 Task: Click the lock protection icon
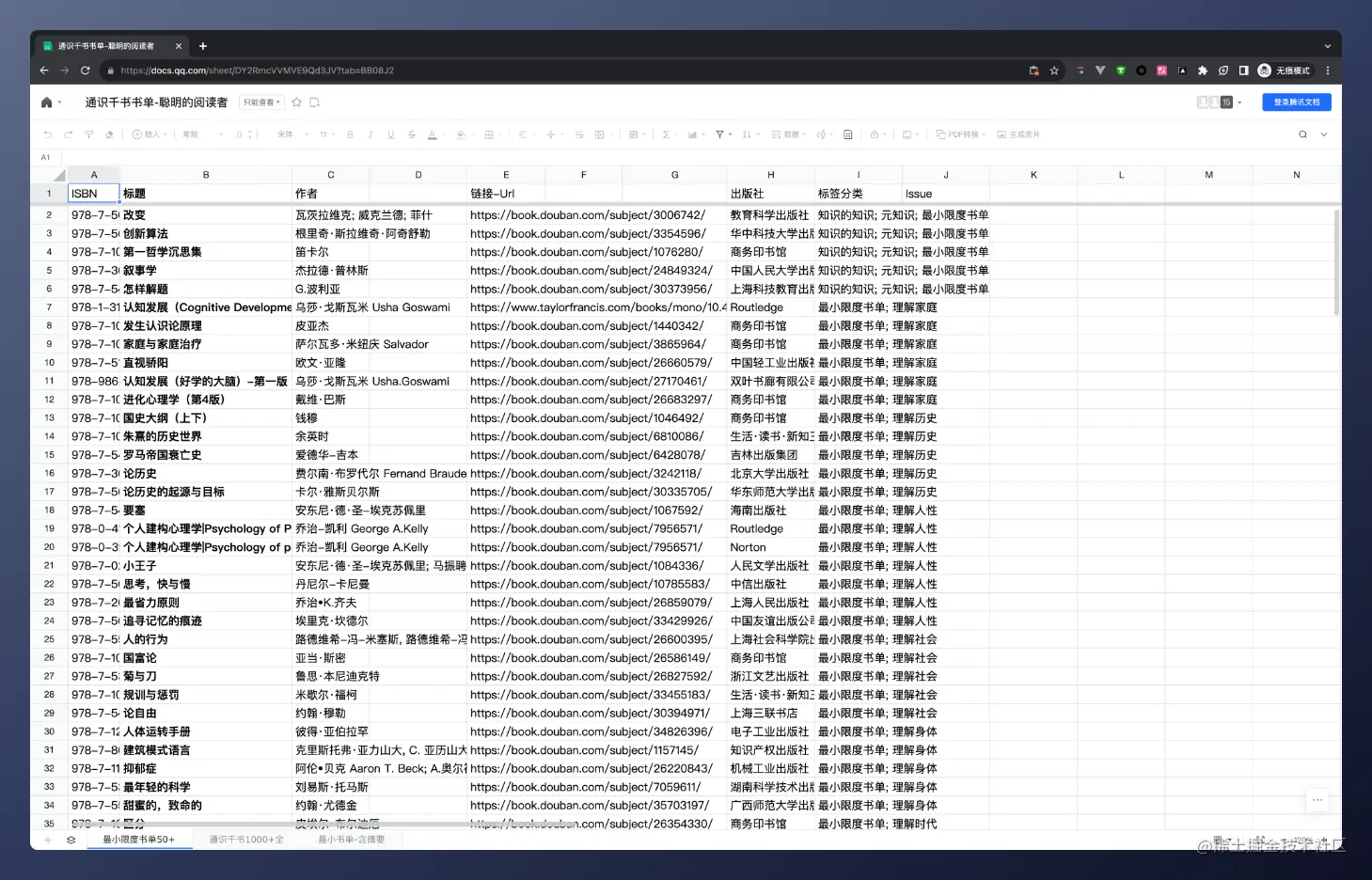pos(875,134)
